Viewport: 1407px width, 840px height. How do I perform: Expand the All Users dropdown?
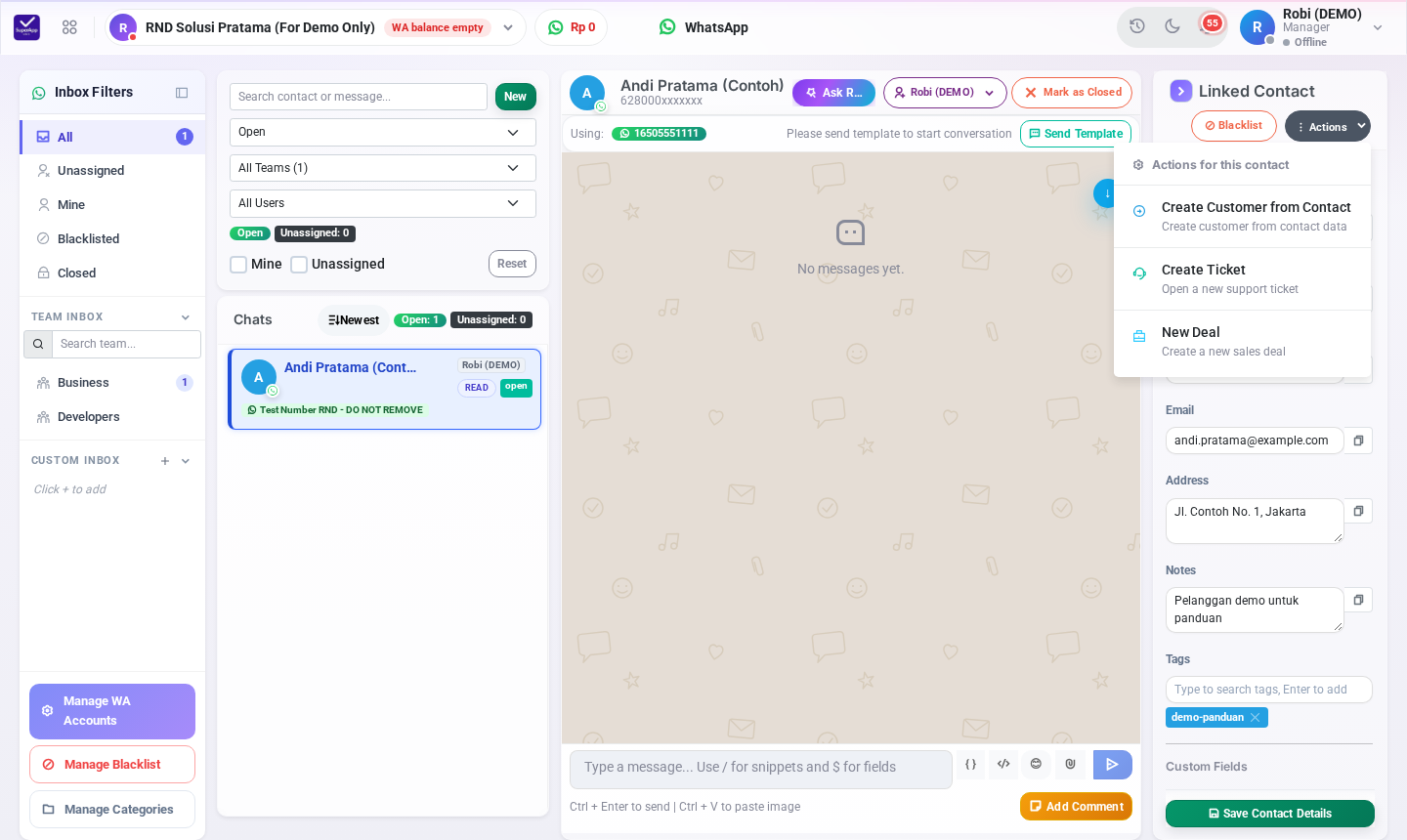tap(383, 203)
